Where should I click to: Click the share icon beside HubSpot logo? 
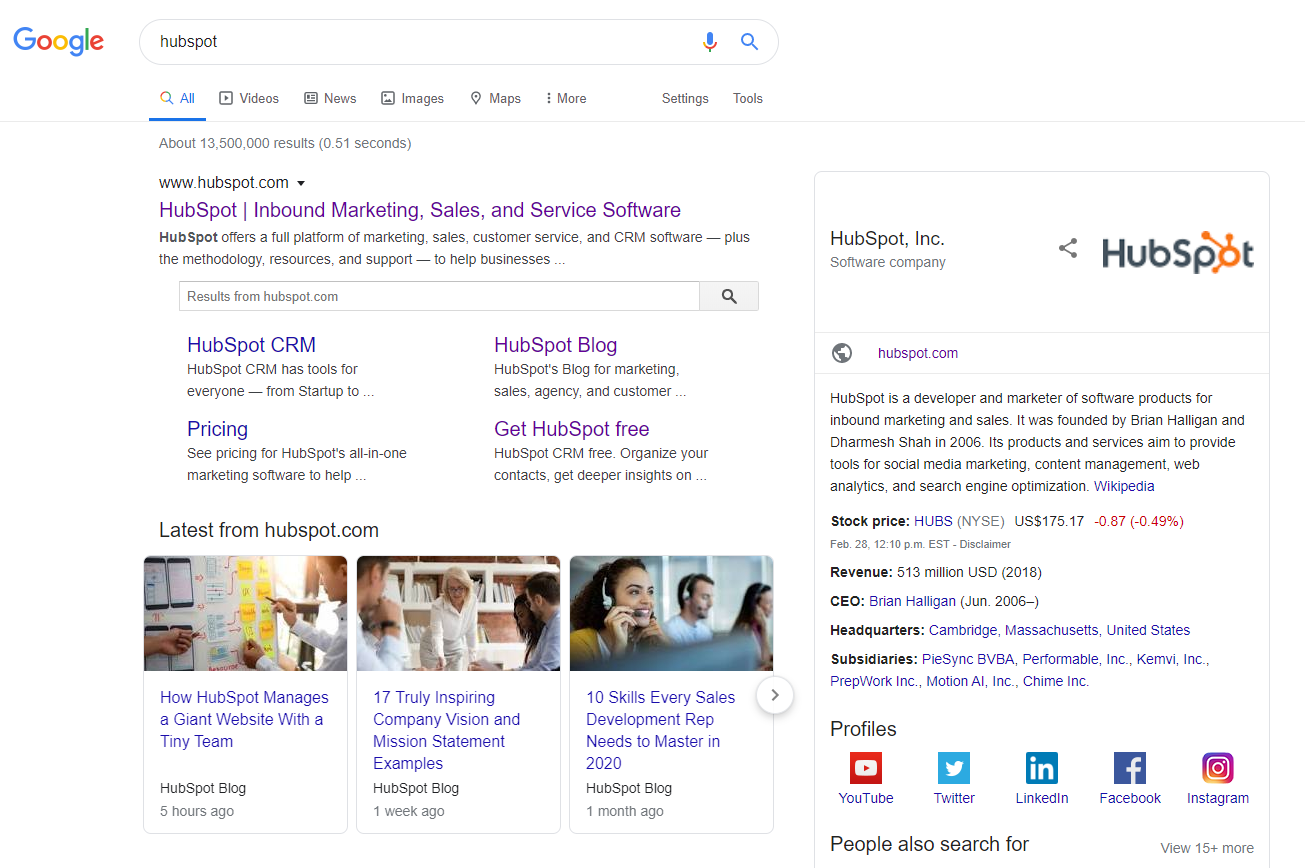(1068, 249)
